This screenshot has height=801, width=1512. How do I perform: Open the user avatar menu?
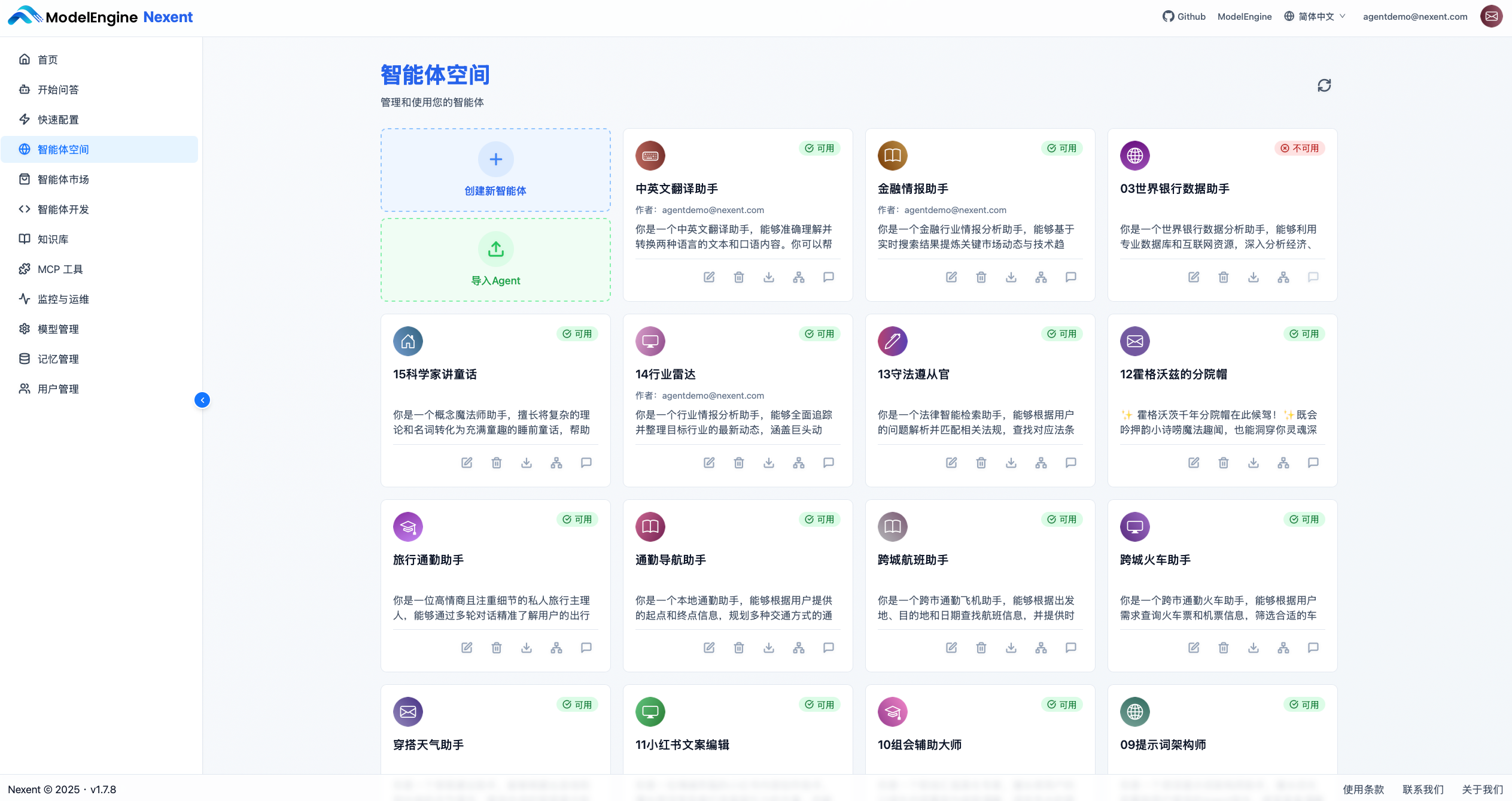tap(1491, 16)
